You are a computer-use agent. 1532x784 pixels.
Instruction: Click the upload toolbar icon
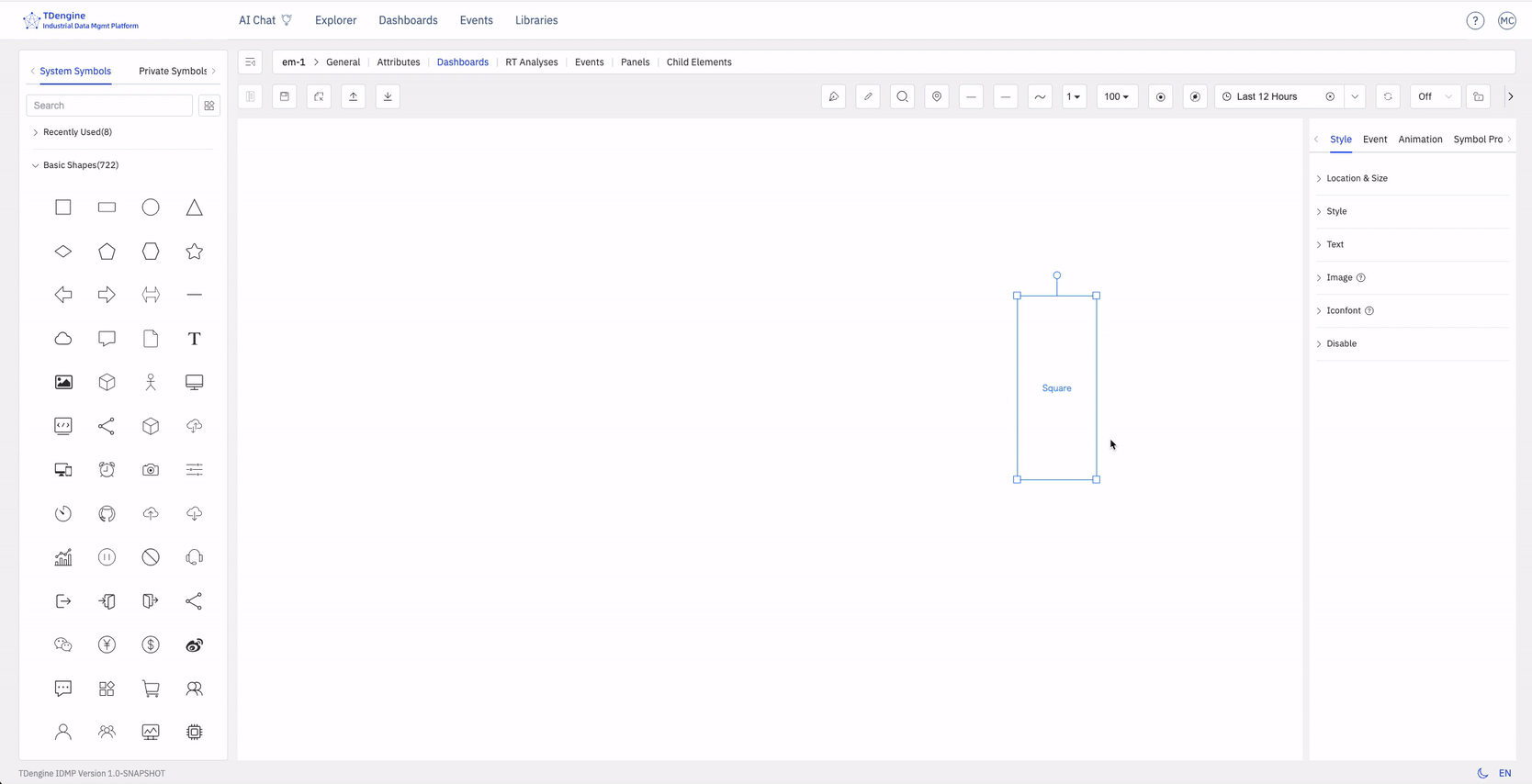(x=354, y=96)
